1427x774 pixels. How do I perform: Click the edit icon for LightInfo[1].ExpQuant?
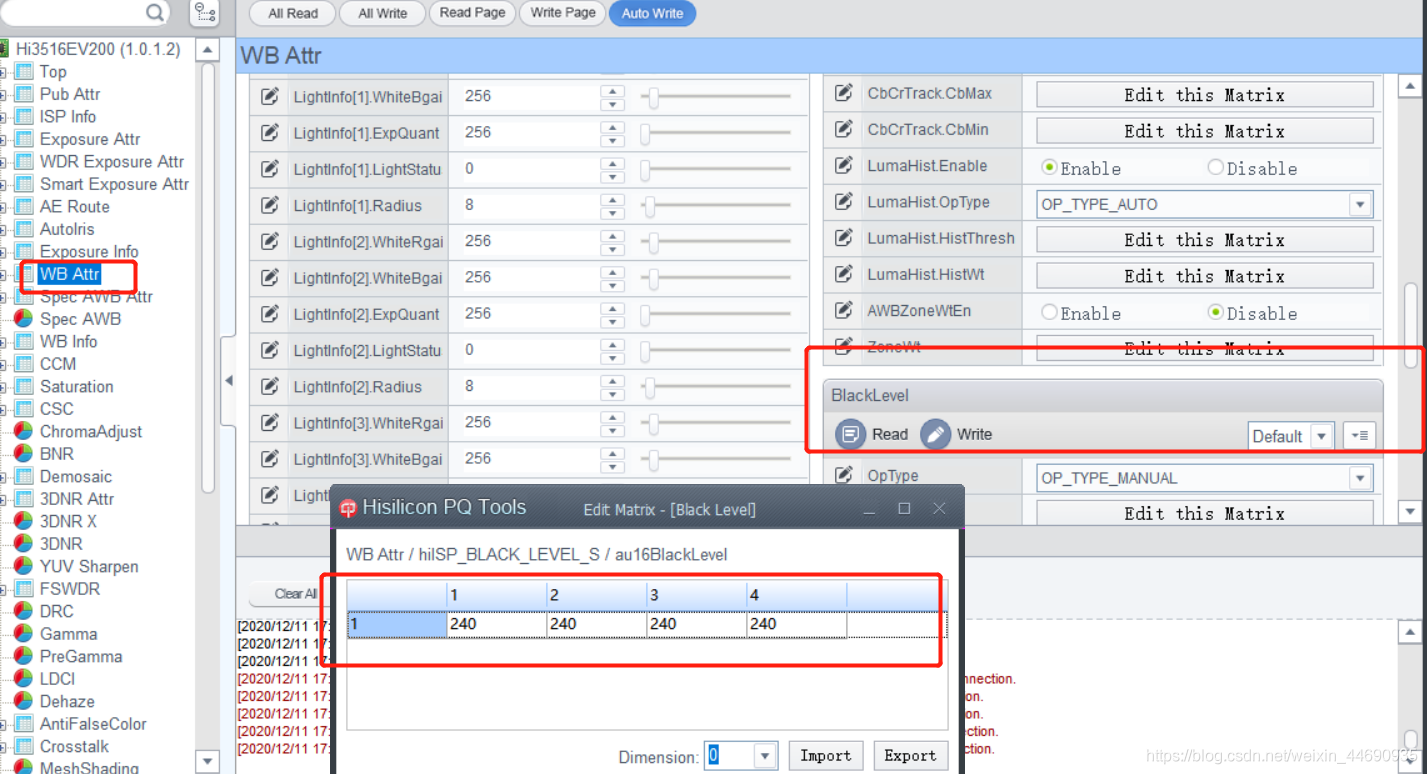pos(269,133)
